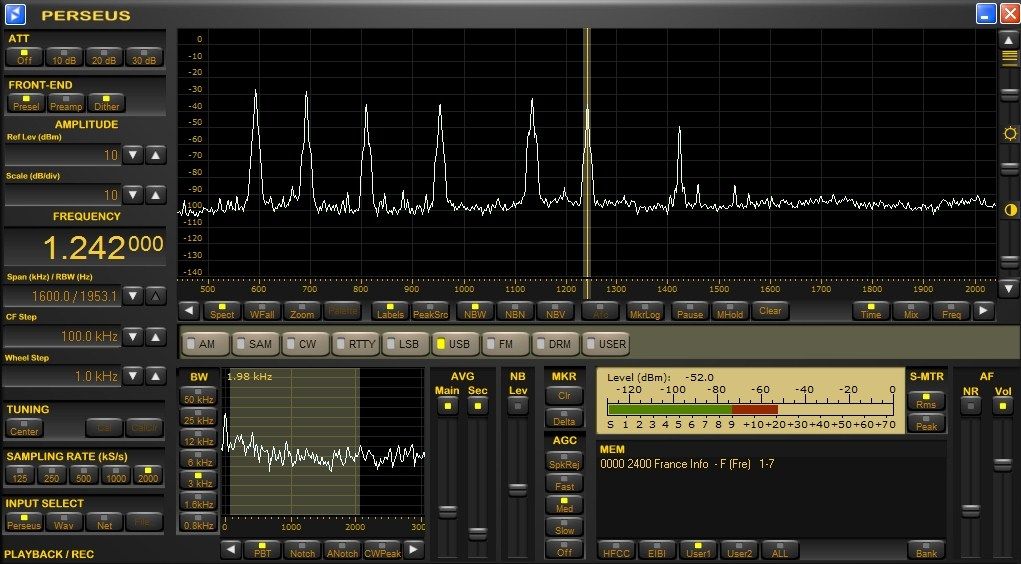Toggle Dither in front-end
The width and height of the screenshot is (1021, 564).
pos(106,104)
